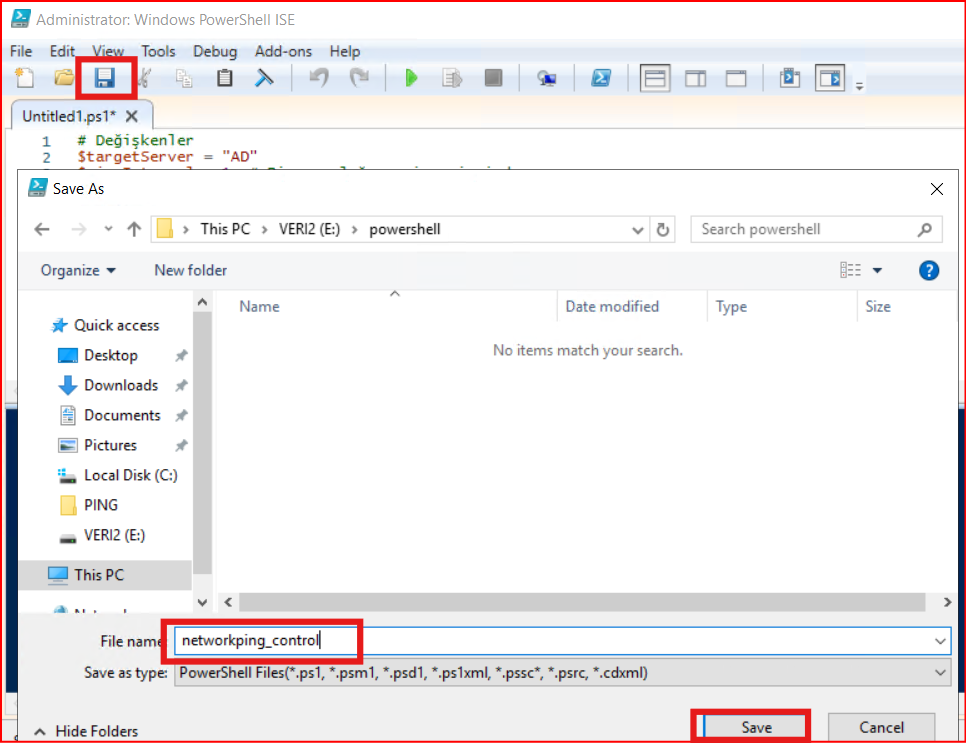
Task: Collapse folder pane with Hide Folders
Action: tap(86, 731)
